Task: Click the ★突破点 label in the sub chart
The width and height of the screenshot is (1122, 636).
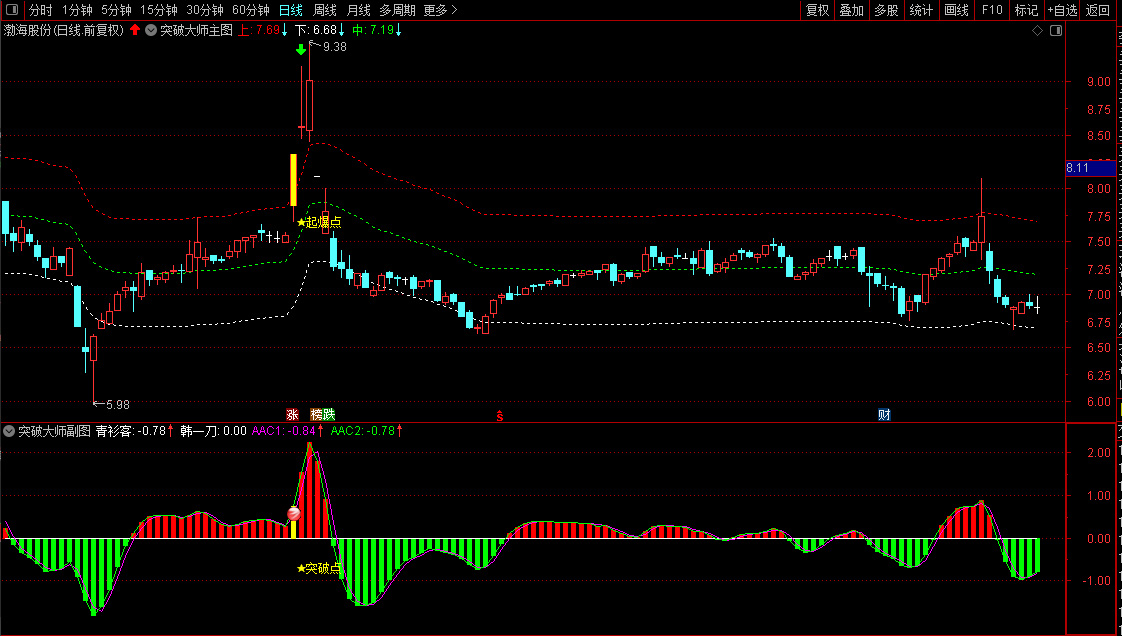Action: point(319,568)
